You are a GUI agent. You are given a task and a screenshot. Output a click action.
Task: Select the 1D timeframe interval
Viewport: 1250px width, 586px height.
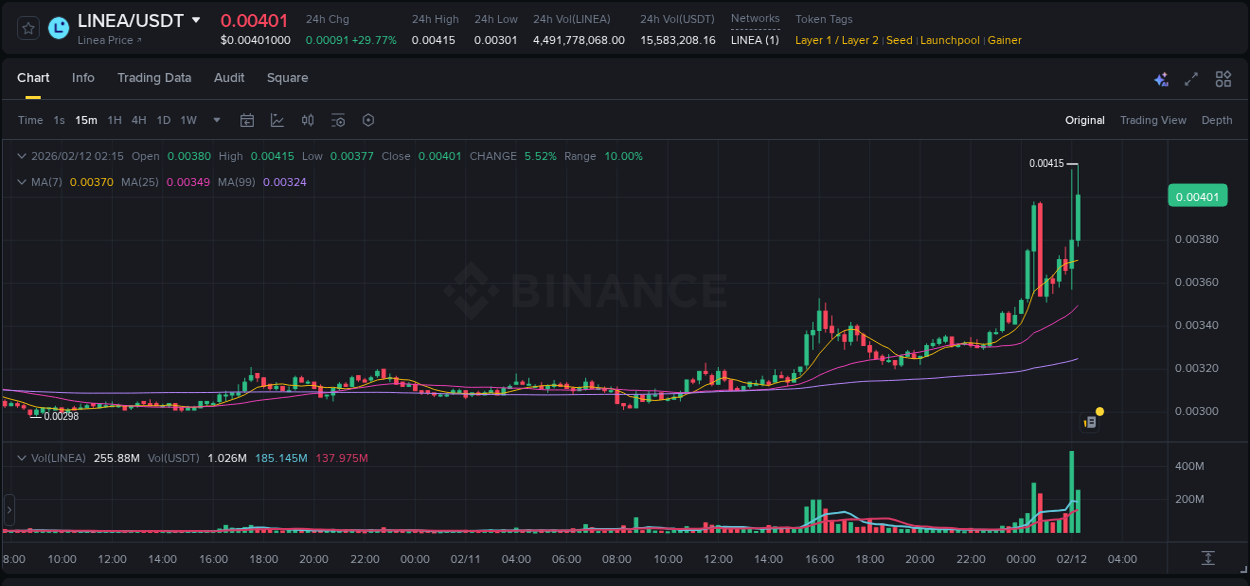[x=163, y=119]
